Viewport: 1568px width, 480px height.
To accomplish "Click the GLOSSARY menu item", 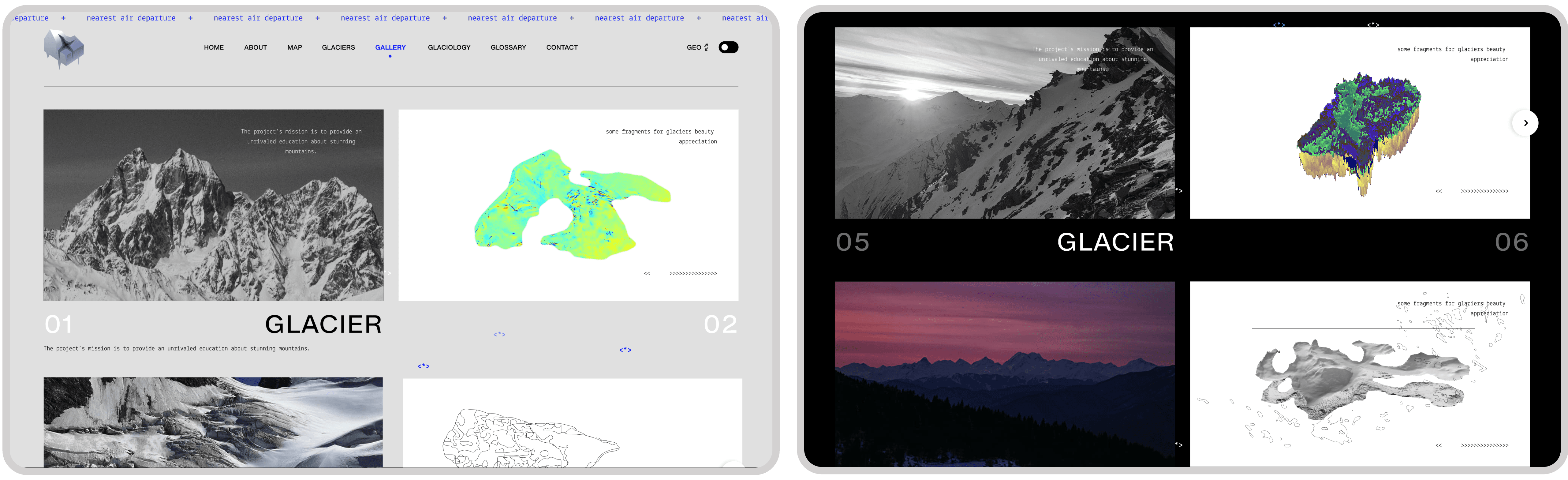I will 508,47.
